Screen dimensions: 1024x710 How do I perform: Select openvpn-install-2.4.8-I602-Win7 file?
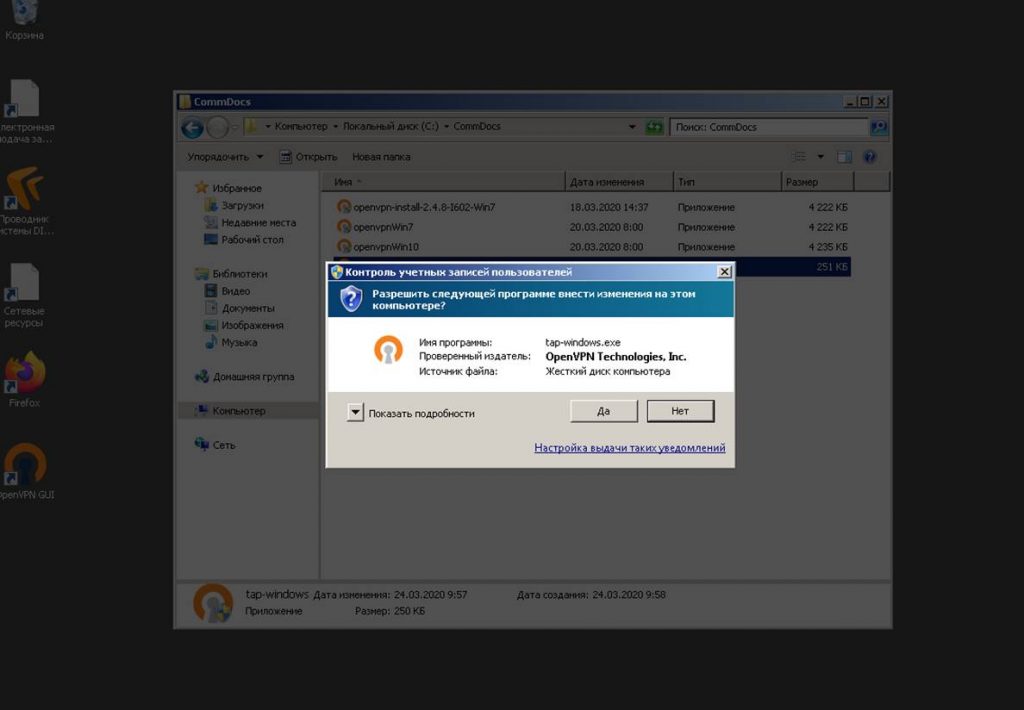coord(592,207)
